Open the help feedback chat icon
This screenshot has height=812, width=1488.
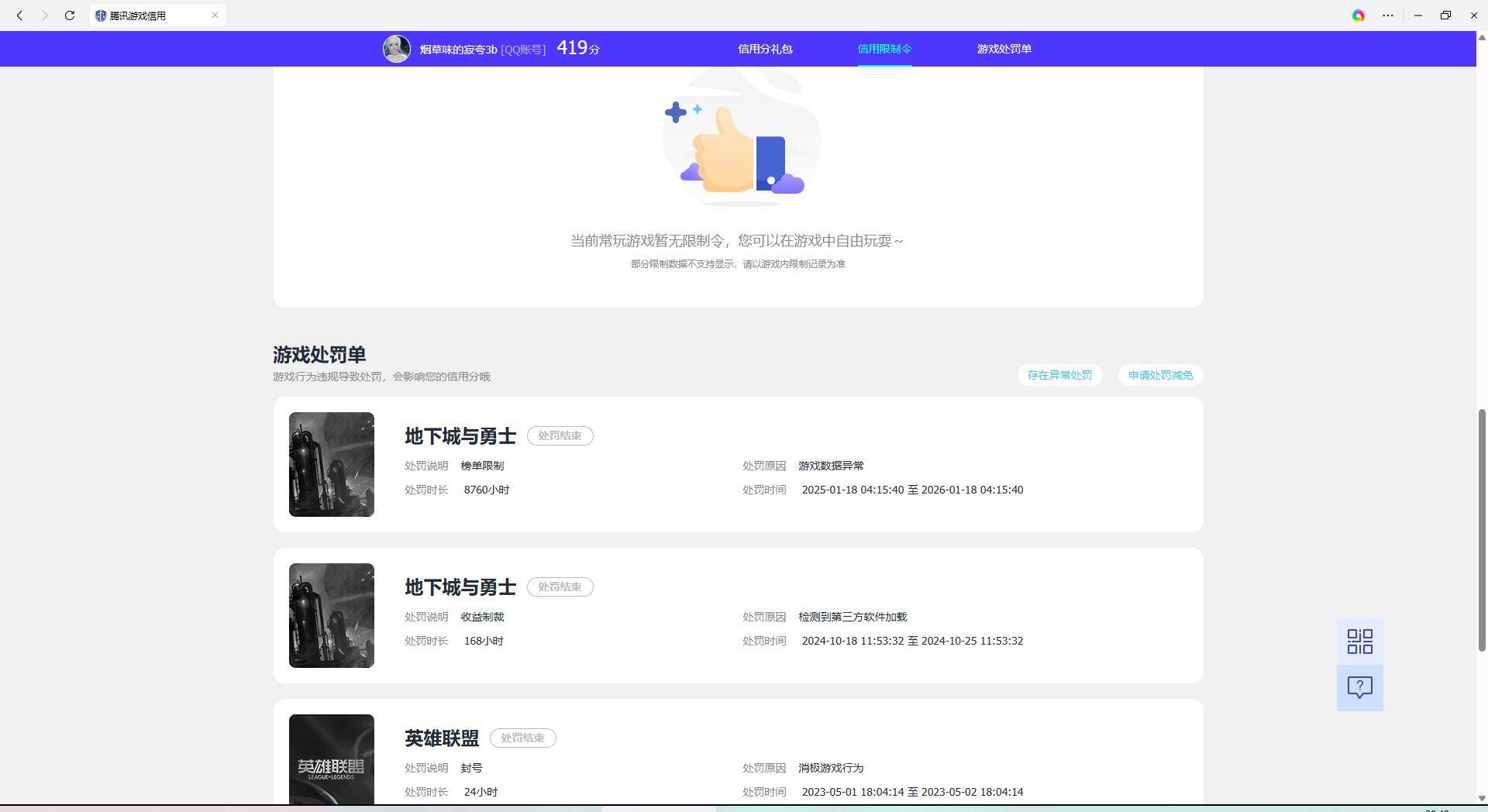tap(1359, 687)
